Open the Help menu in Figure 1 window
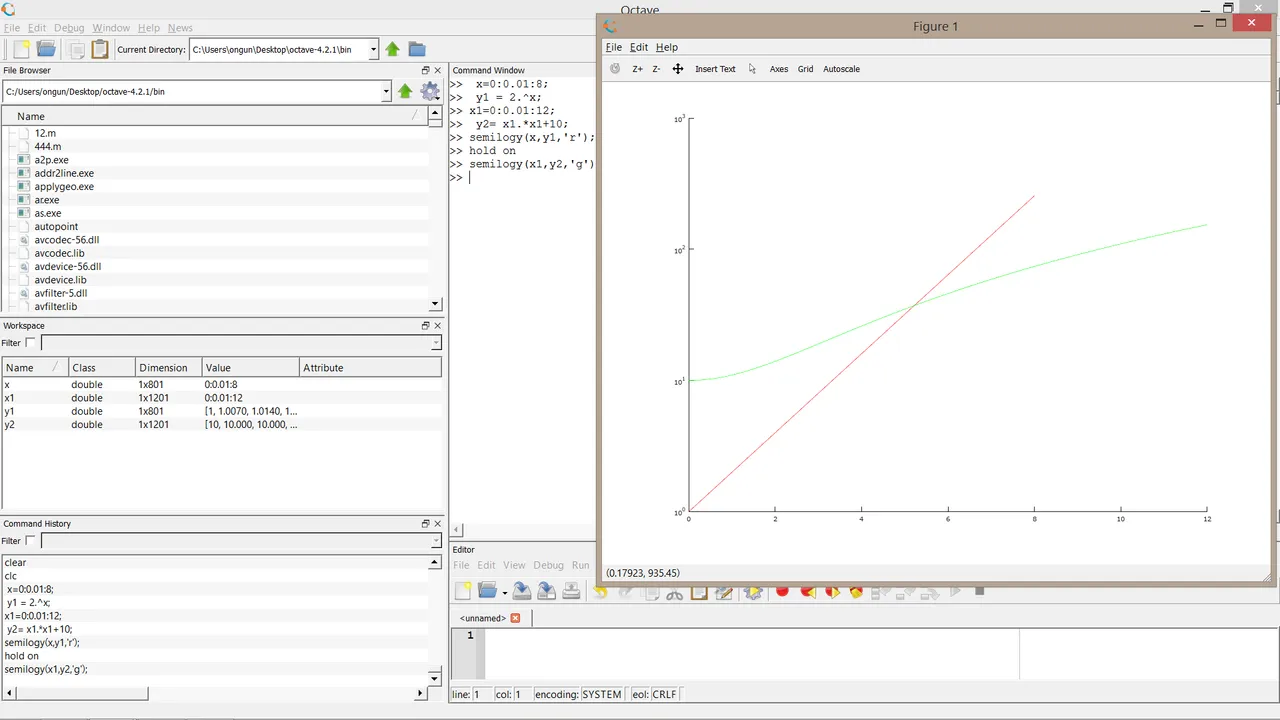The height and width of the screenshot is (720, 1280). (667, 47)
